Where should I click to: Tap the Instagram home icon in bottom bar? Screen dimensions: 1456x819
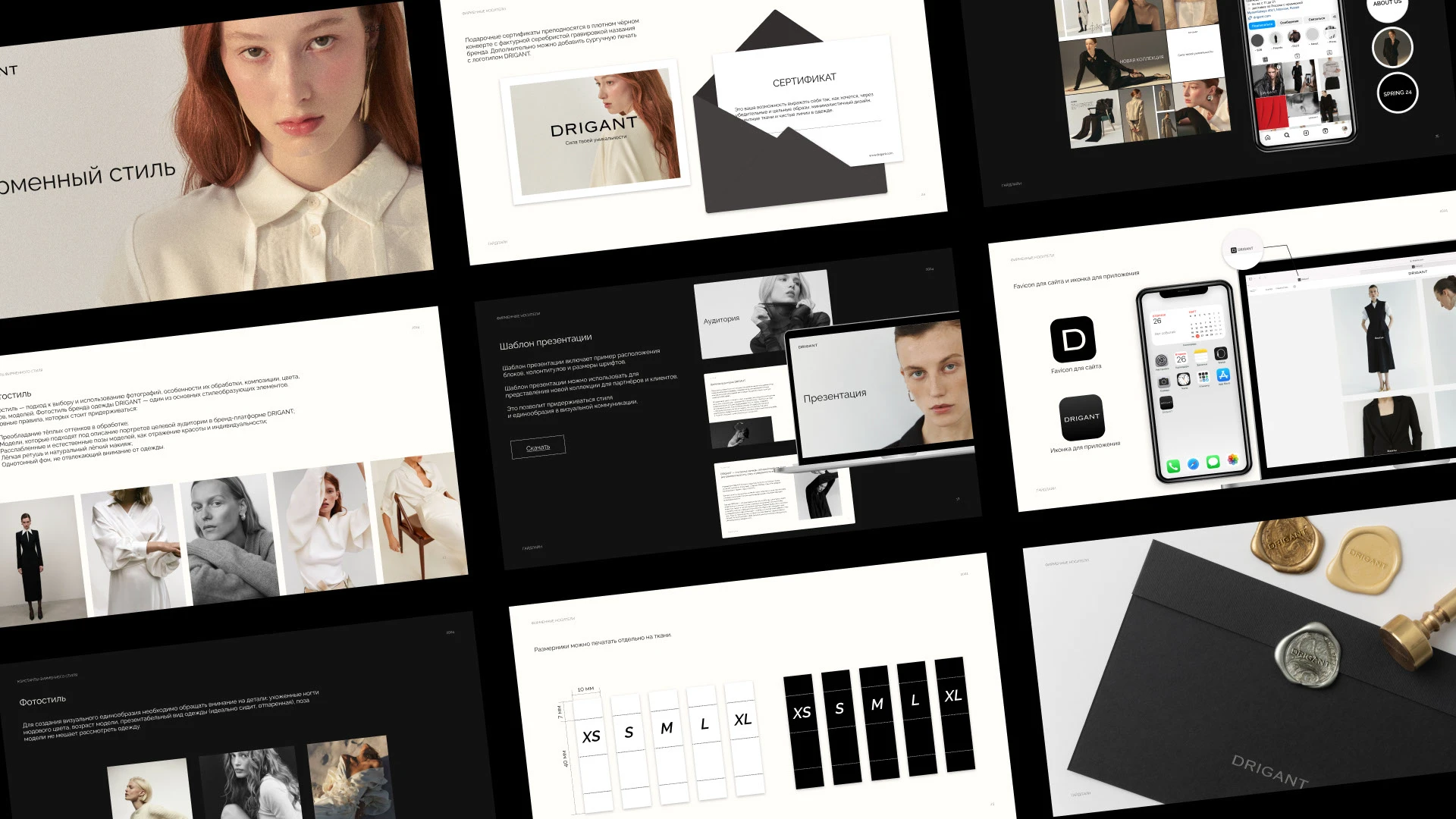1267,137
